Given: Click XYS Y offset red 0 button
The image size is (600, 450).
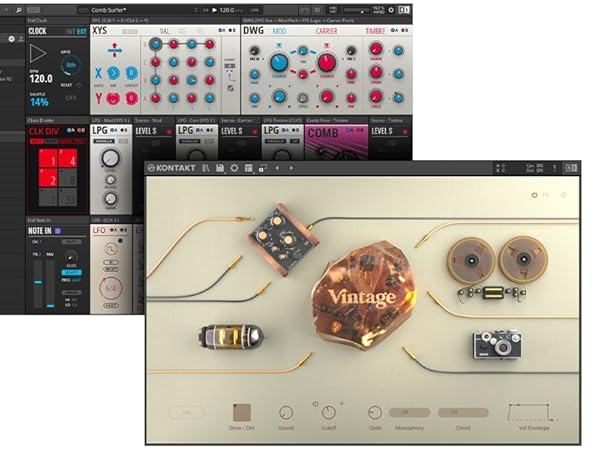Looking at the screenshot, I should 131,98.
